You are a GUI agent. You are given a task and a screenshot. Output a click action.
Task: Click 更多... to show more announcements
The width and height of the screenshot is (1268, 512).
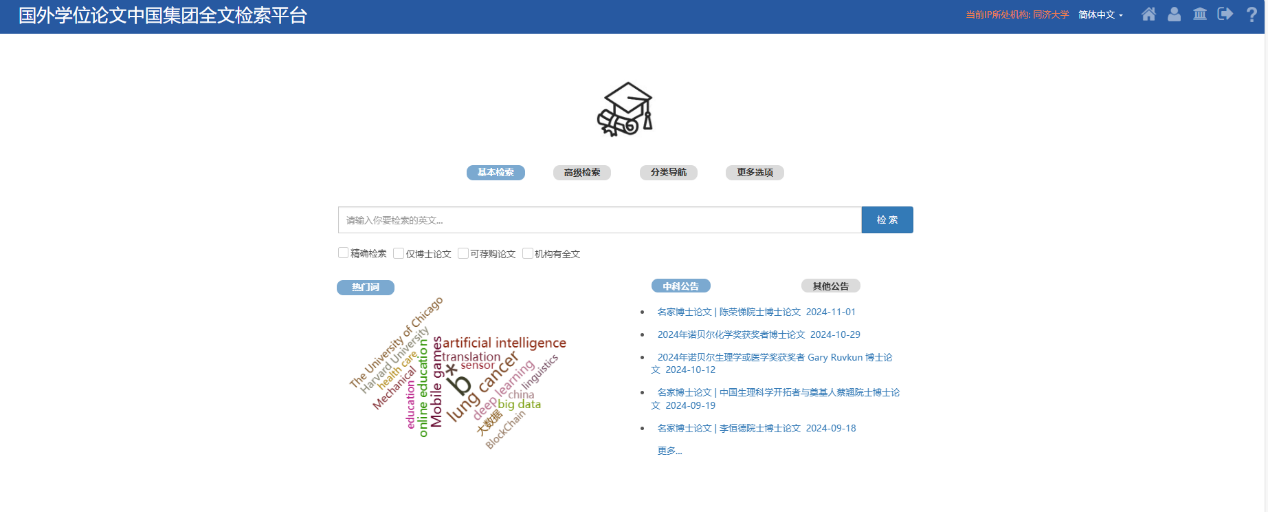tap(669, 451)
